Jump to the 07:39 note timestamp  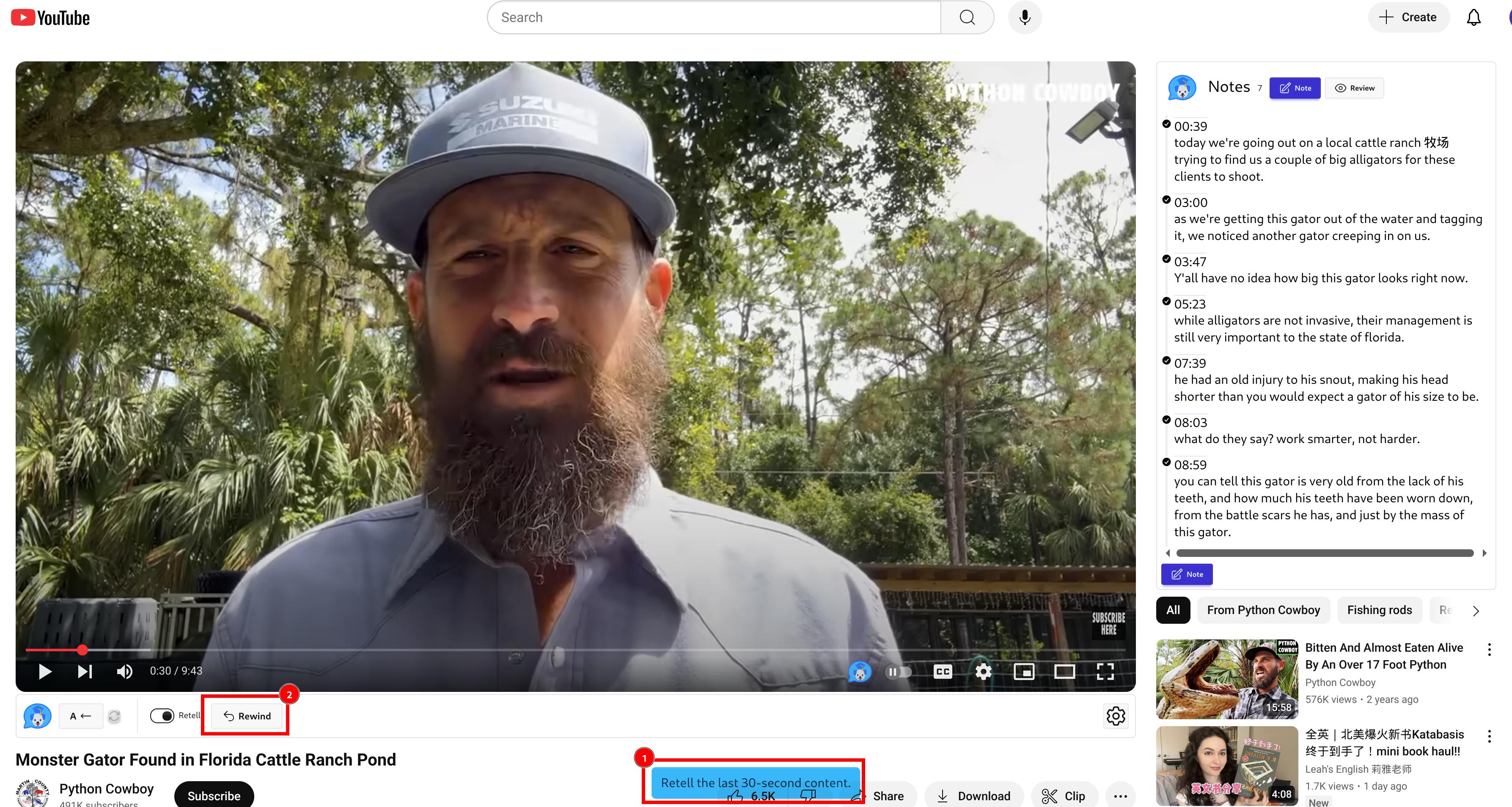1190,364
